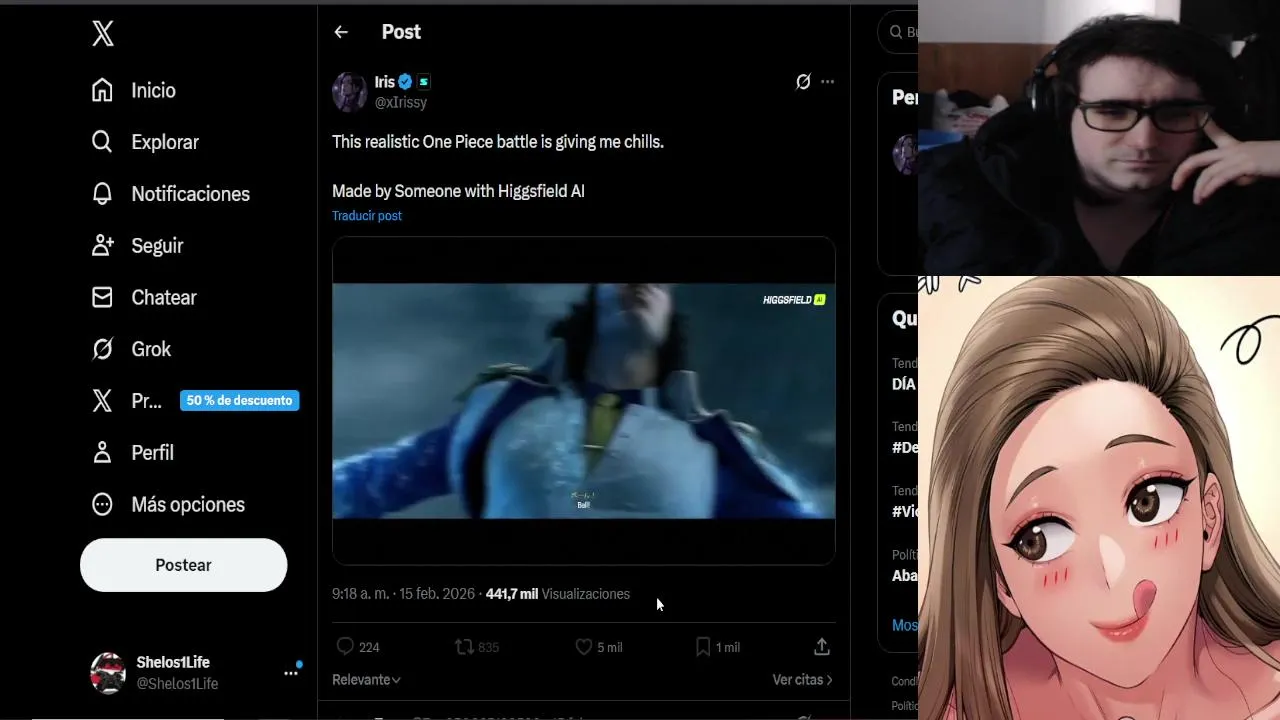
Task: Click the share upload icon
Action: 822,647
